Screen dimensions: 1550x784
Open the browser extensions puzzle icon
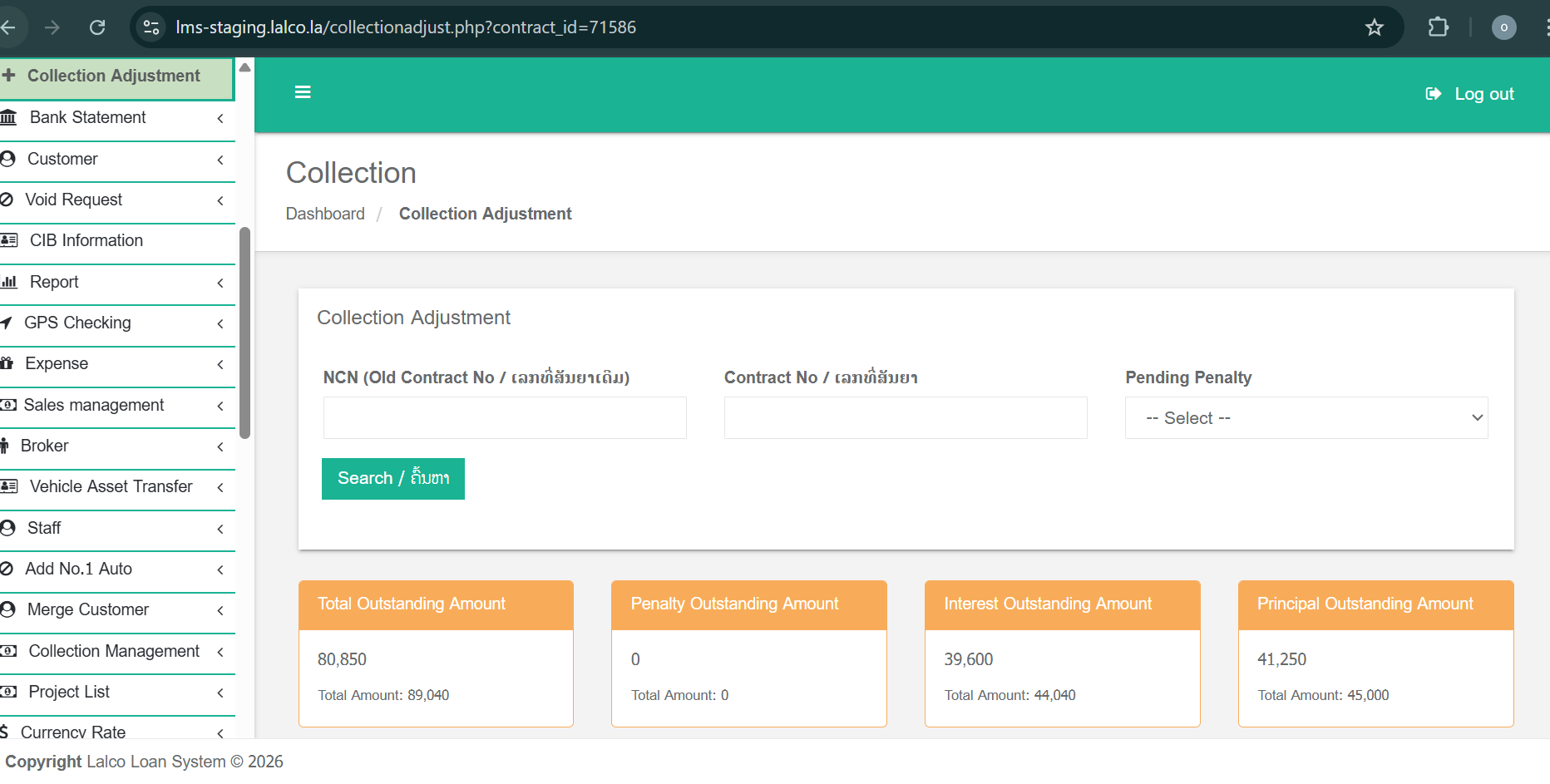[x=1438, y=27]
